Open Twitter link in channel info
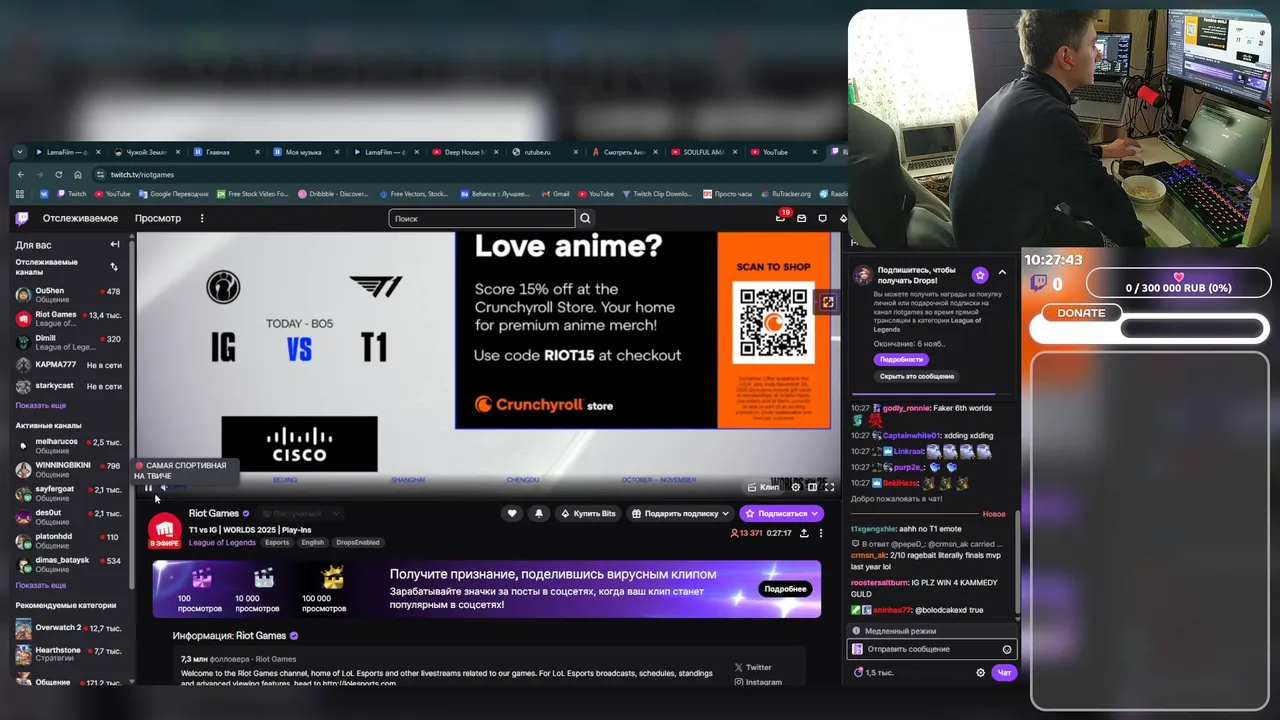Image resolution: width=1280 pixels, height=720 pixels. (753, 667)
